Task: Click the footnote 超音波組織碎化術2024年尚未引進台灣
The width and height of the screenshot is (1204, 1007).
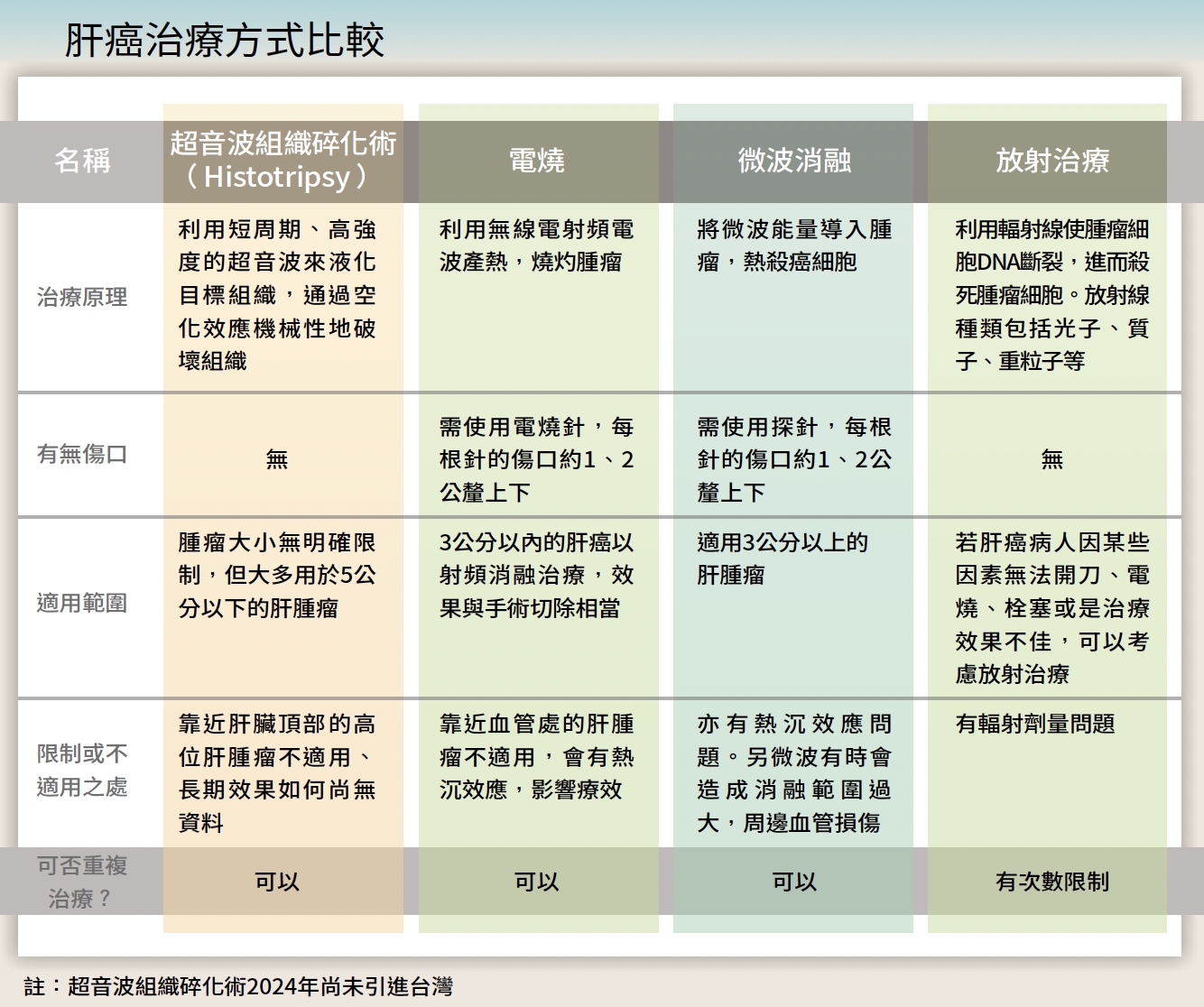Action: tap(261, 986)
